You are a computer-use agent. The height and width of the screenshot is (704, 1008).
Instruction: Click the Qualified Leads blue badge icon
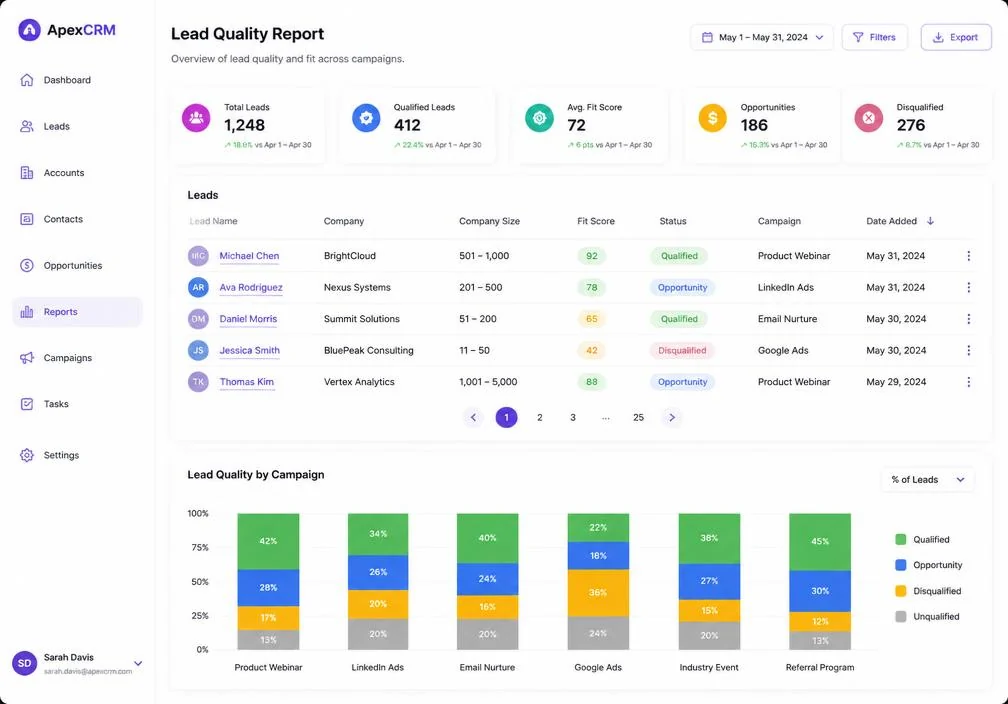point(366,118)
